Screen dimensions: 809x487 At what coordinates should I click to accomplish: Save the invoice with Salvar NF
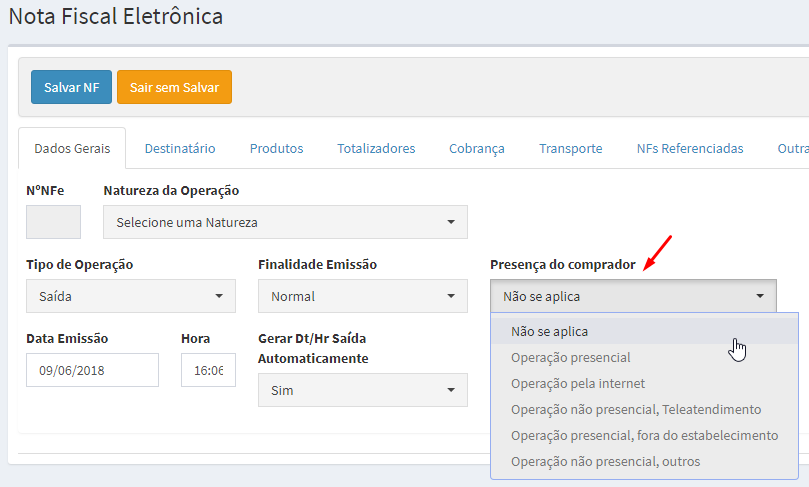71,87
